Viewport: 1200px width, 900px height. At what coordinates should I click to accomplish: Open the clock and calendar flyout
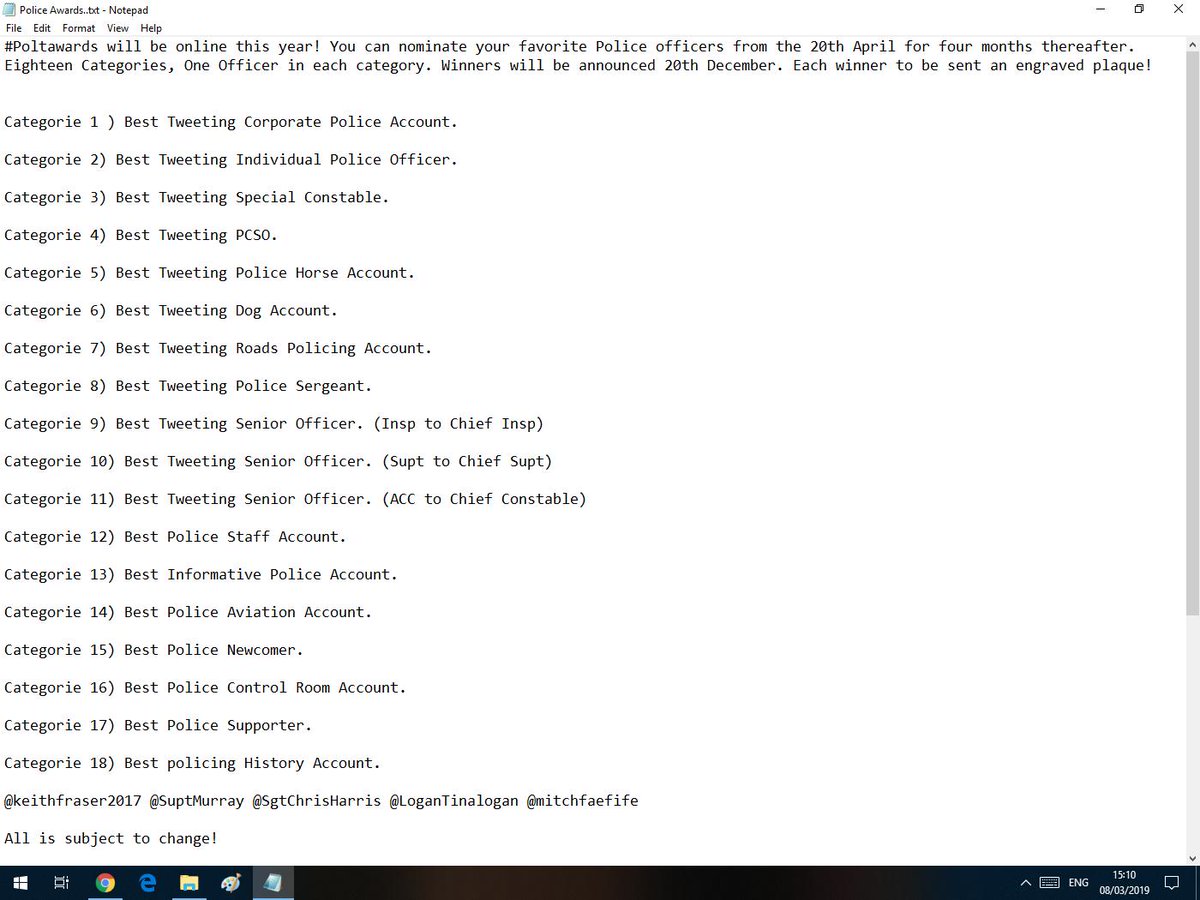point(1125,882)
